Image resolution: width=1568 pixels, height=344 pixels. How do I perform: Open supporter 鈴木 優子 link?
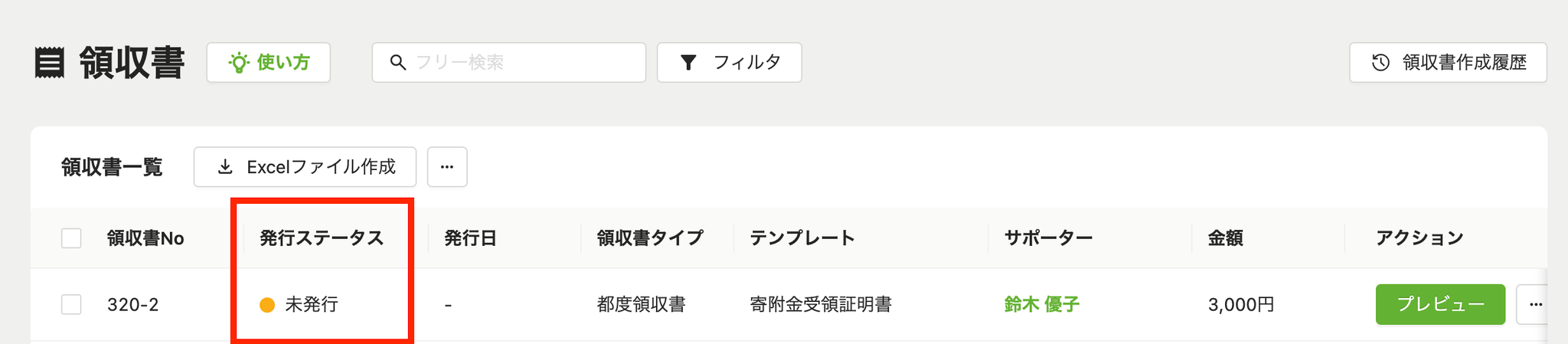tap(1041, 305)
